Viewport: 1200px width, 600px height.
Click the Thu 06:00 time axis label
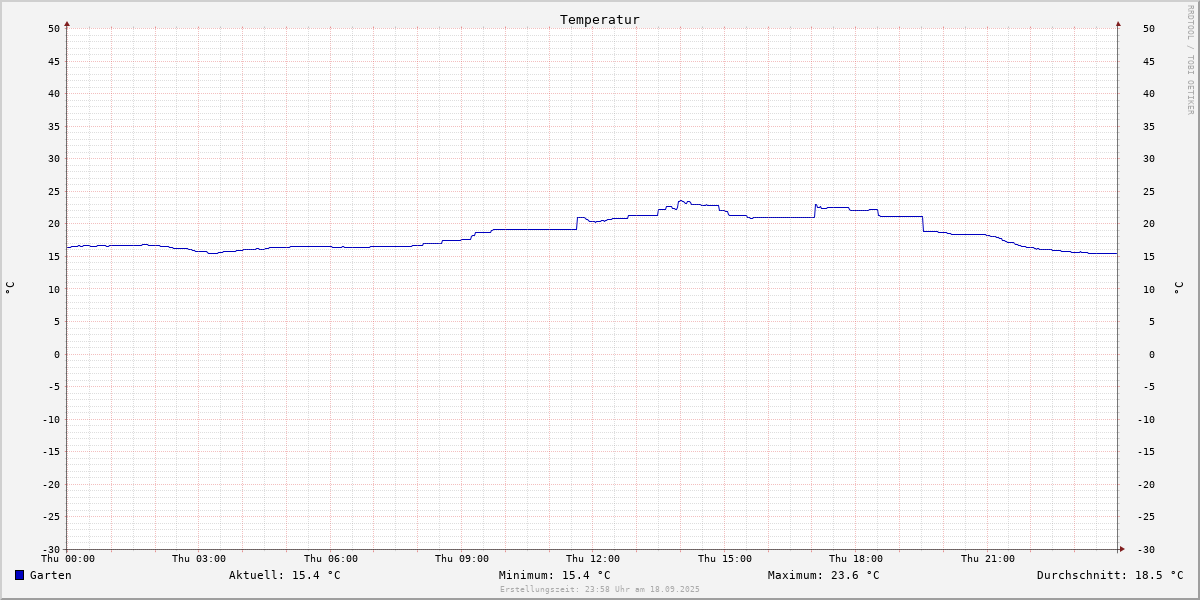pyautogui.click(x=330, y=559)
